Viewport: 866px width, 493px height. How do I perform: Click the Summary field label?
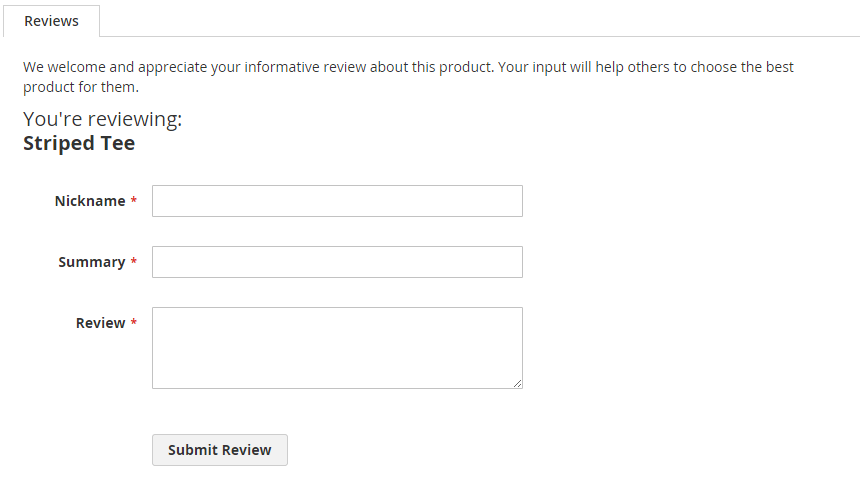click(x=91, y=262)
